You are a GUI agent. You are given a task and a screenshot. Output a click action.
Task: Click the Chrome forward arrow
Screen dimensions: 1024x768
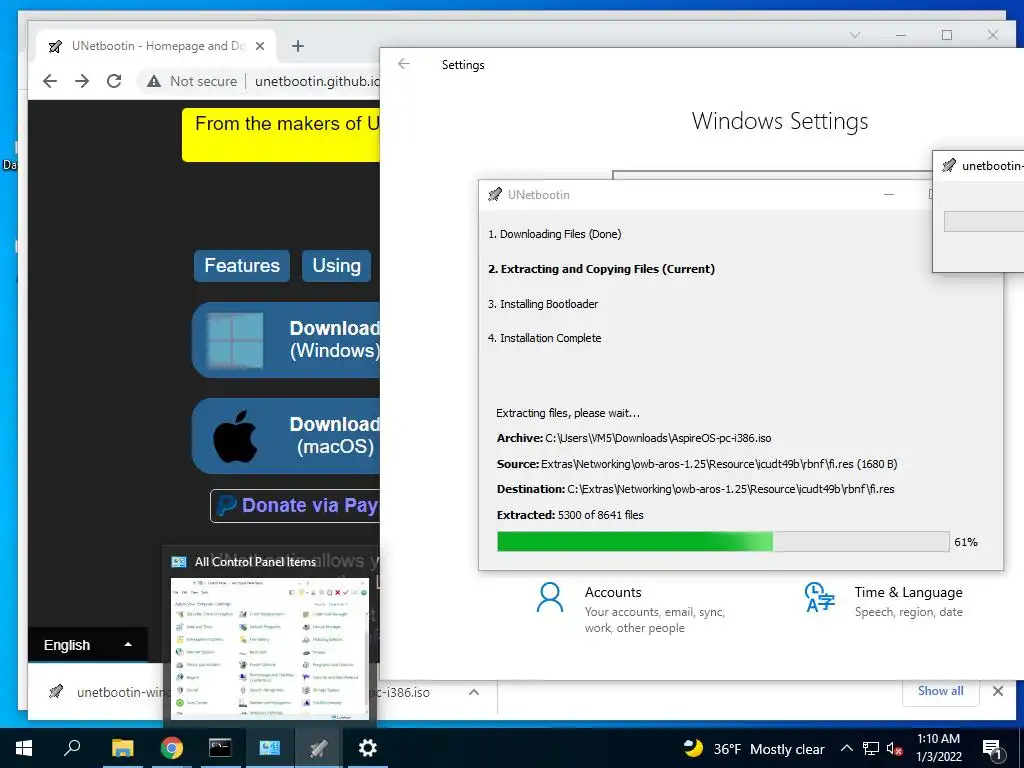pyautogui.click(x=82, y=81)
